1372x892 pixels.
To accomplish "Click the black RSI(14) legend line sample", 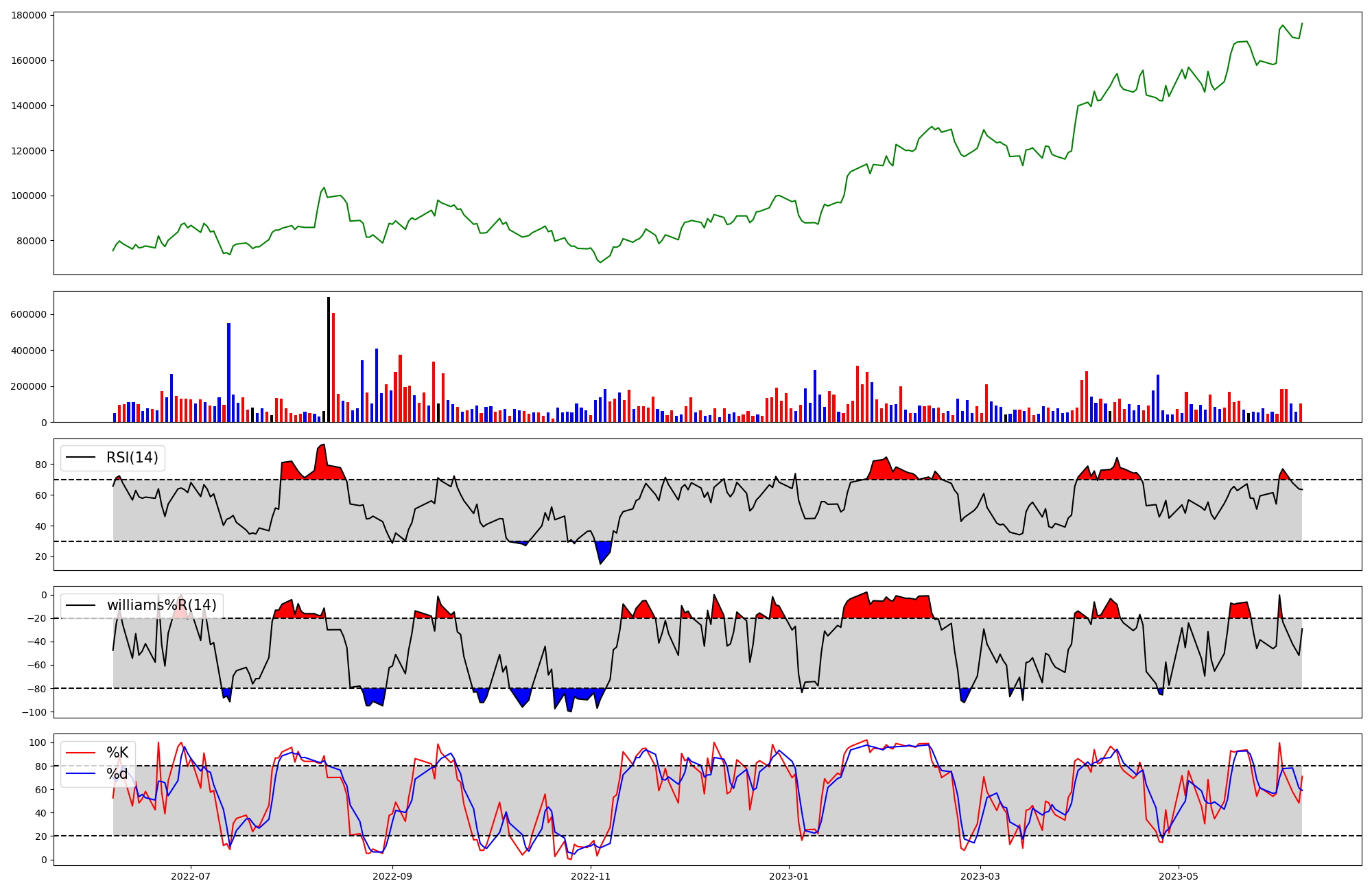I will point(80,458).
